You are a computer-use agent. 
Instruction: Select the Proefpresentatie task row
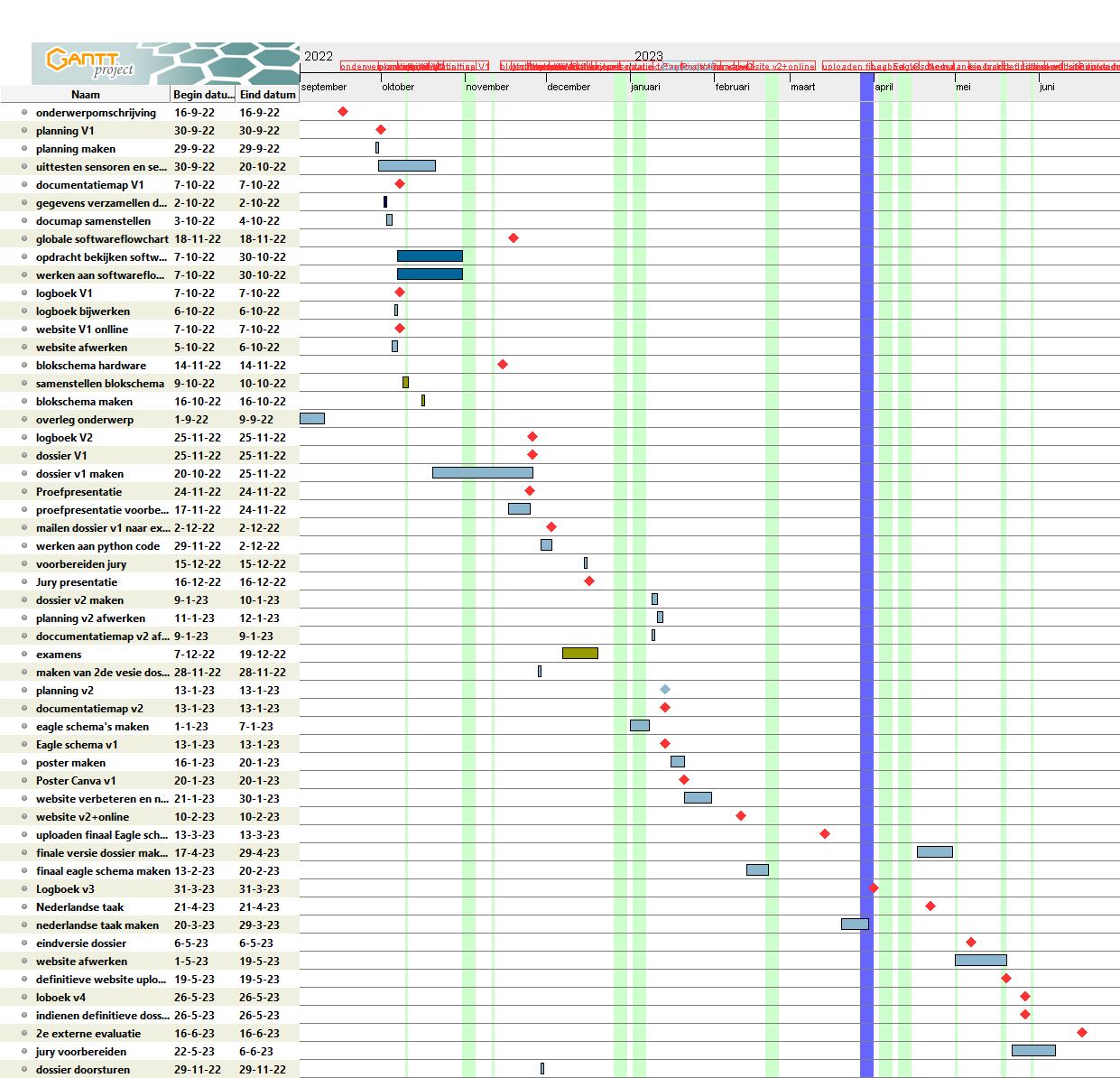[79, 492]
